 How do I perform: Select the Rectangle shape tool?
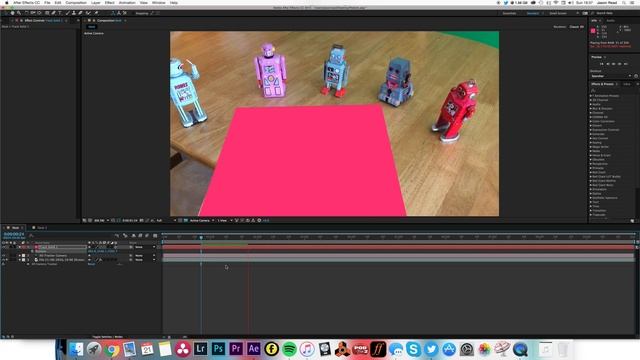[x=47, y=13]
